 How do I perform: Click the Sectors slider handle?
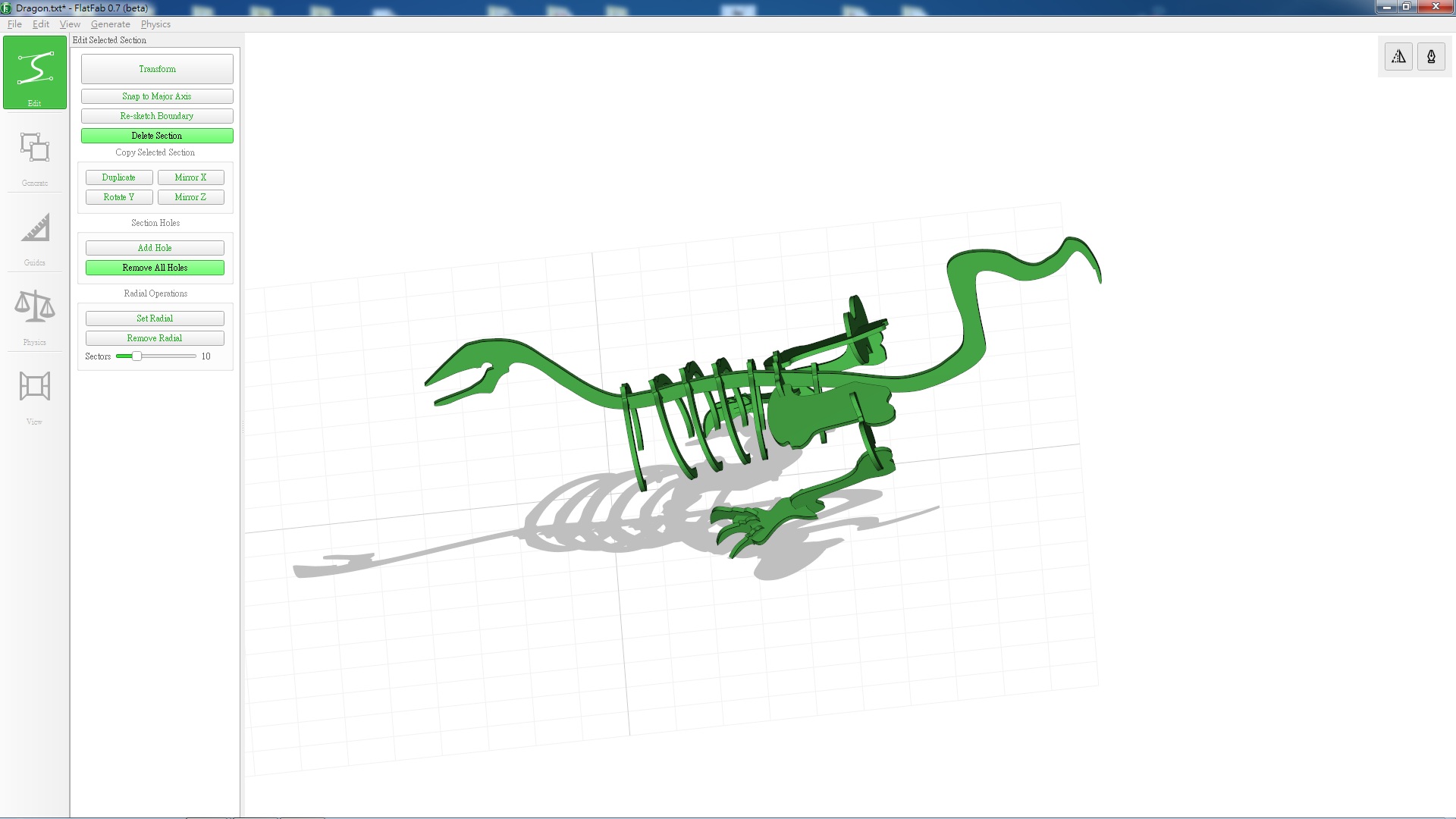tap(136, 356)
